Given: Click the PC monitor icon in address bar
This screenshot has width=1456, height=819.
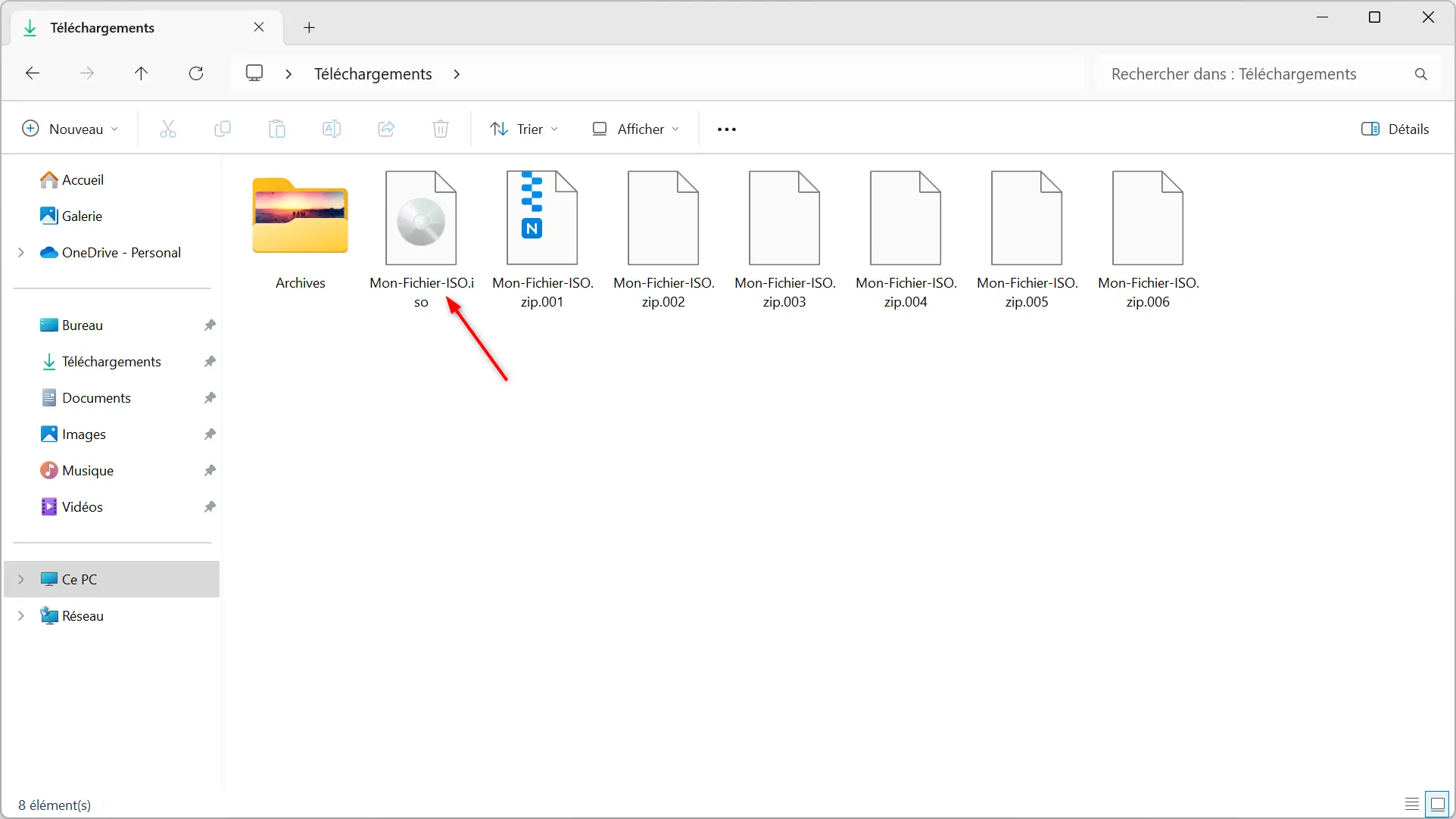Looking at the screenshot, I should click(x=254, y=73).
